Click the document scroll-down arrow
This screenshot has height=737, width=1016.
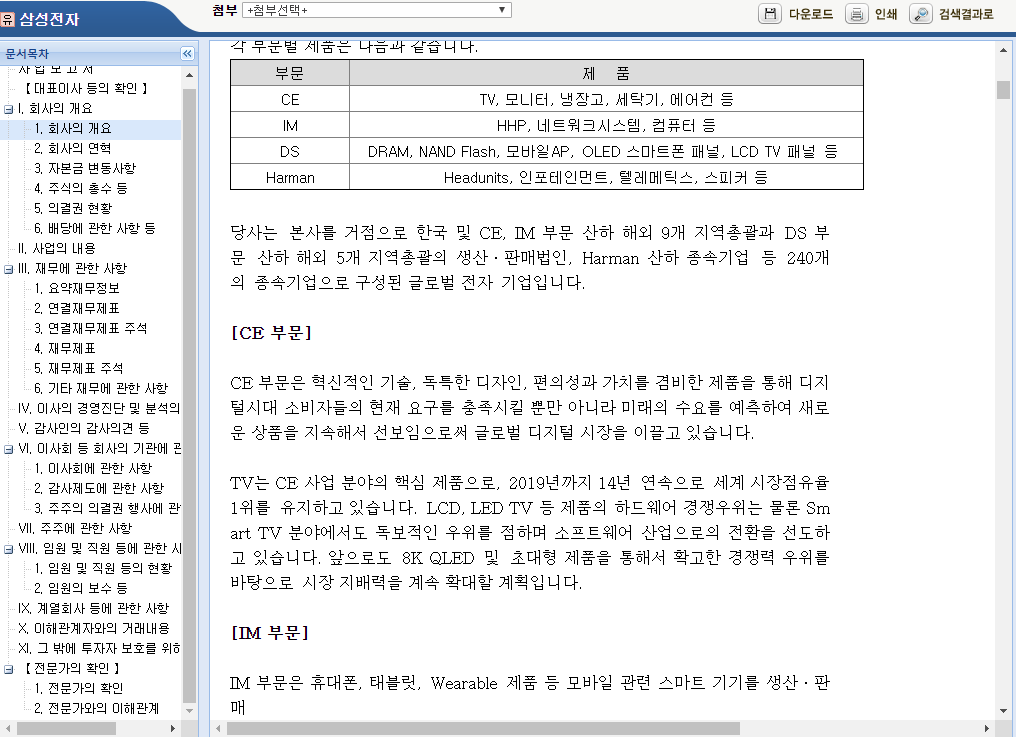coord(1003,710)
